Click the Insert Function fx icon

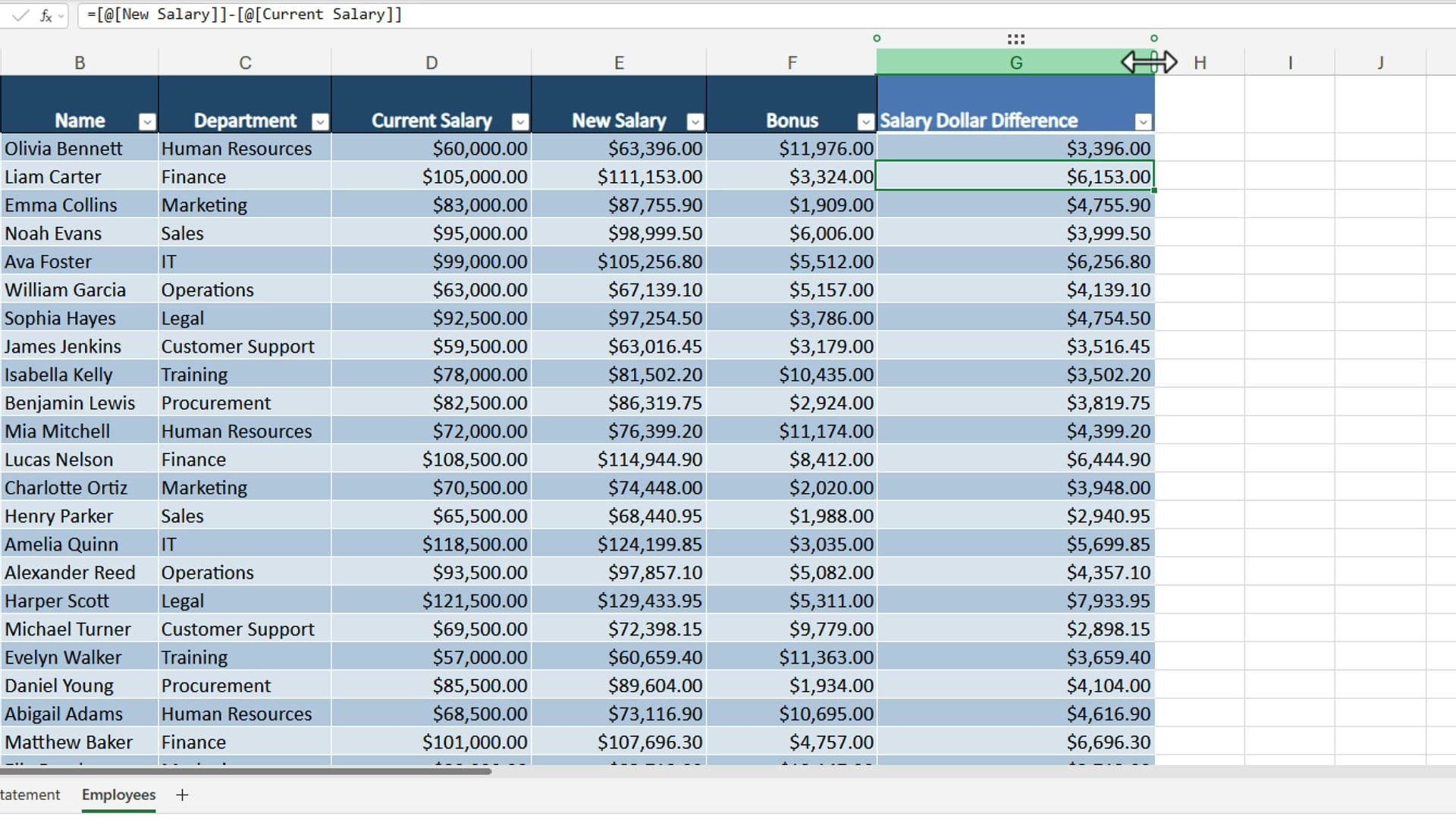[45, 14]
